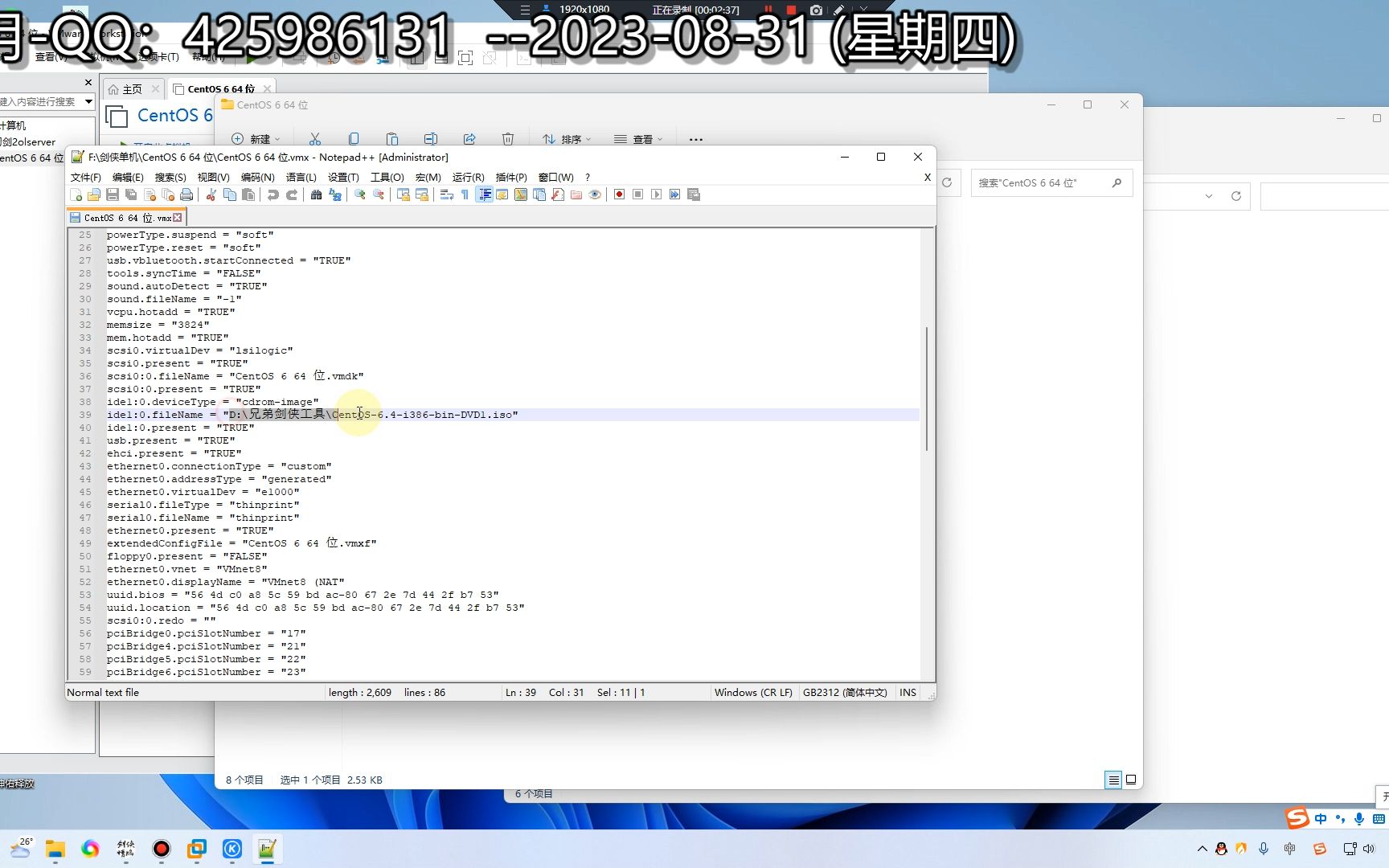Open Replace dialog icon in Notepad++ toolbar

tap(335, 194)
